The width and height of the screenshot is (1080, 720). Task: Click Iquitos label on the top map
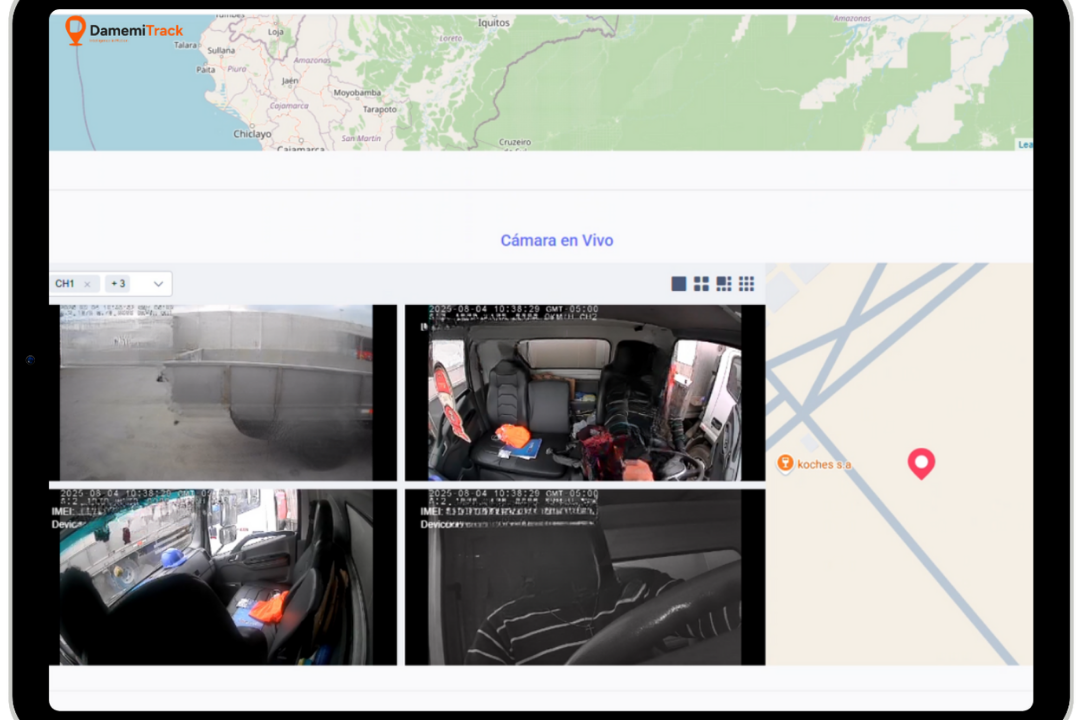tap(494, 22)
